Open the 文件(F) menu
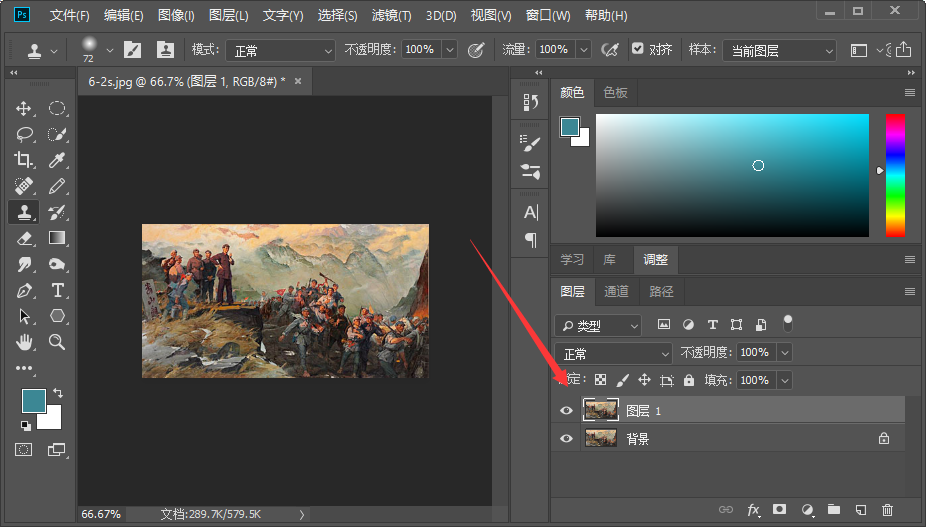This screenshot has height=527, width=926. 70,15
